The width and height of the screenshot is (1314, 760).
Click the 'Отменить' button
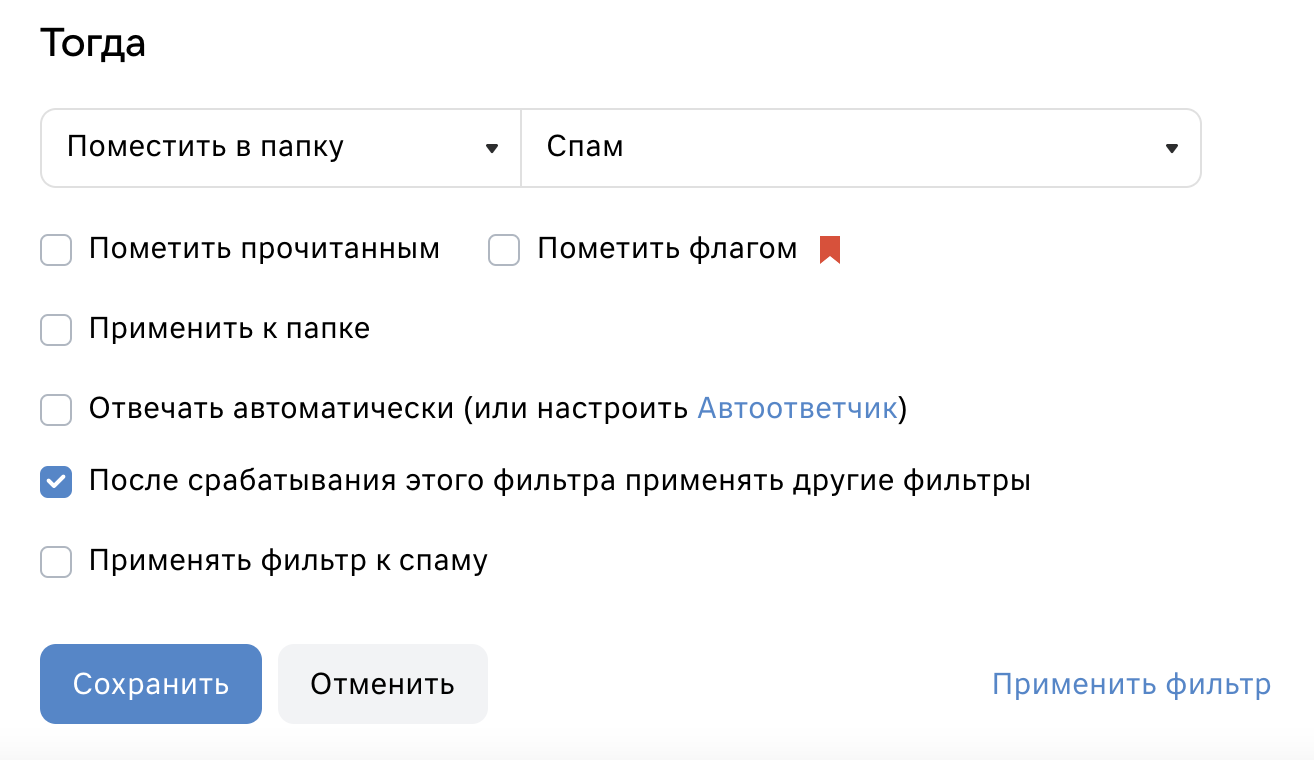pos(383,684)
